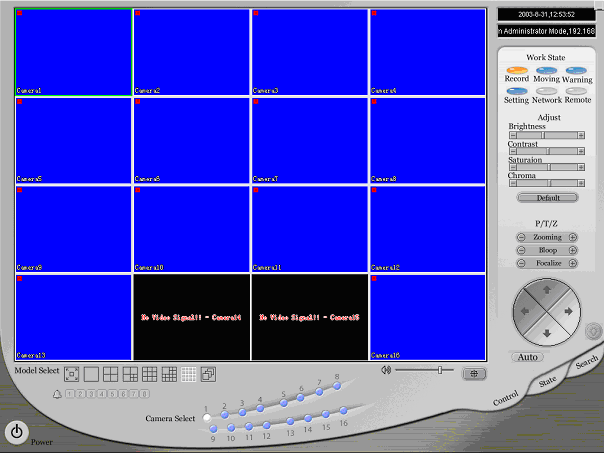Increase Chroma using right plus button

point(581,183)
